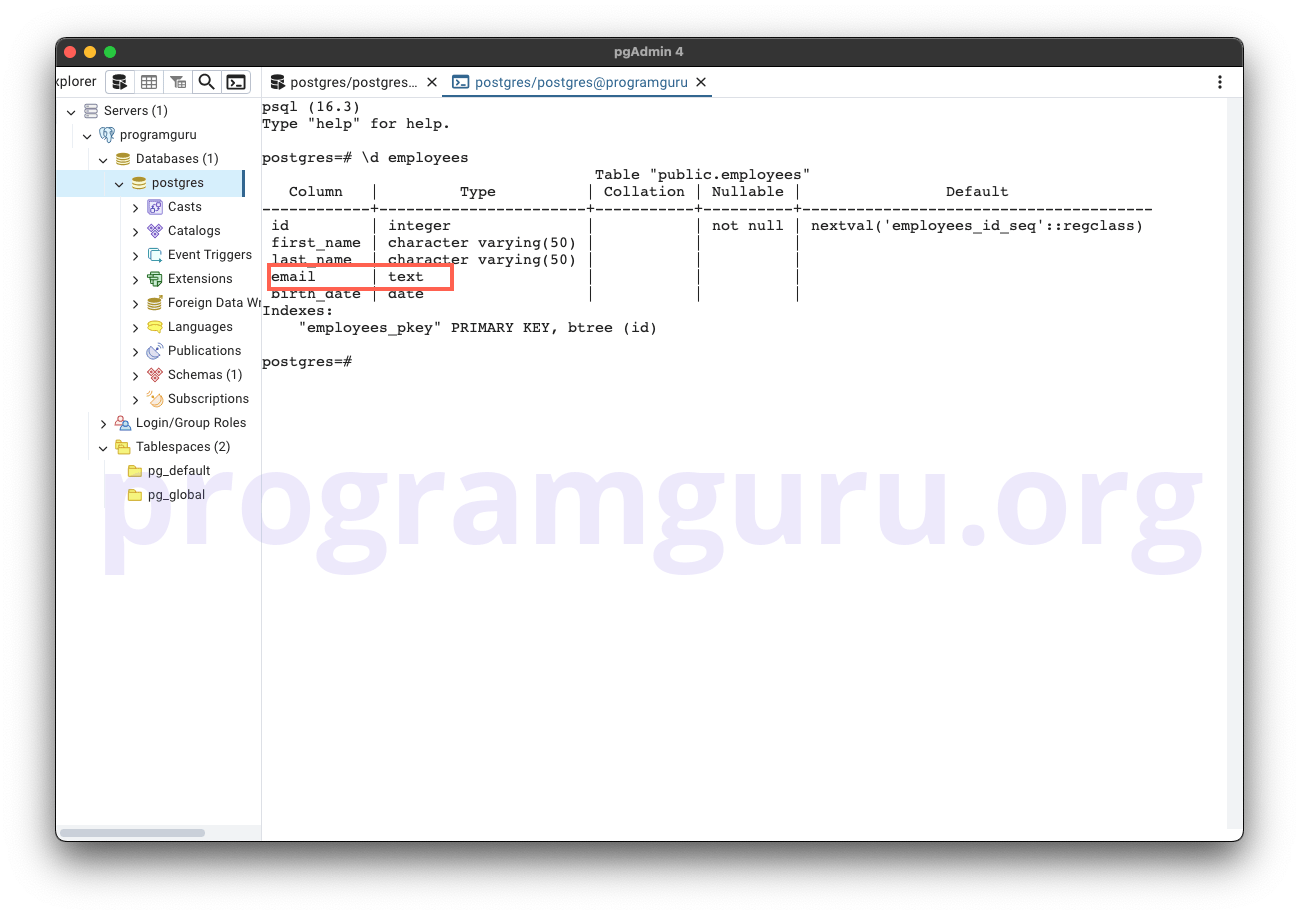Close the first postgres tab
The image size is (1299, 915).
[x=431, y=84]
